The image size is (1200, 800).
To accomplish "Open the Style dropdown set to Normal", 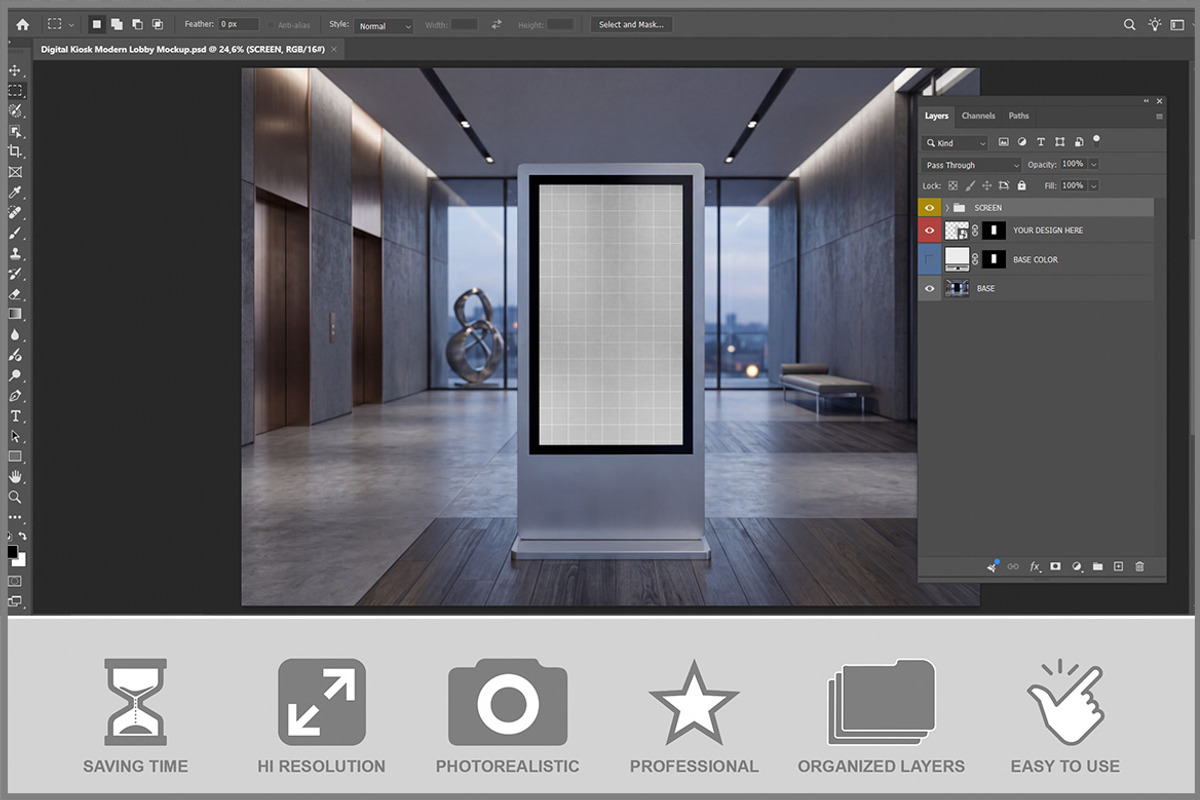I will 384,25.
